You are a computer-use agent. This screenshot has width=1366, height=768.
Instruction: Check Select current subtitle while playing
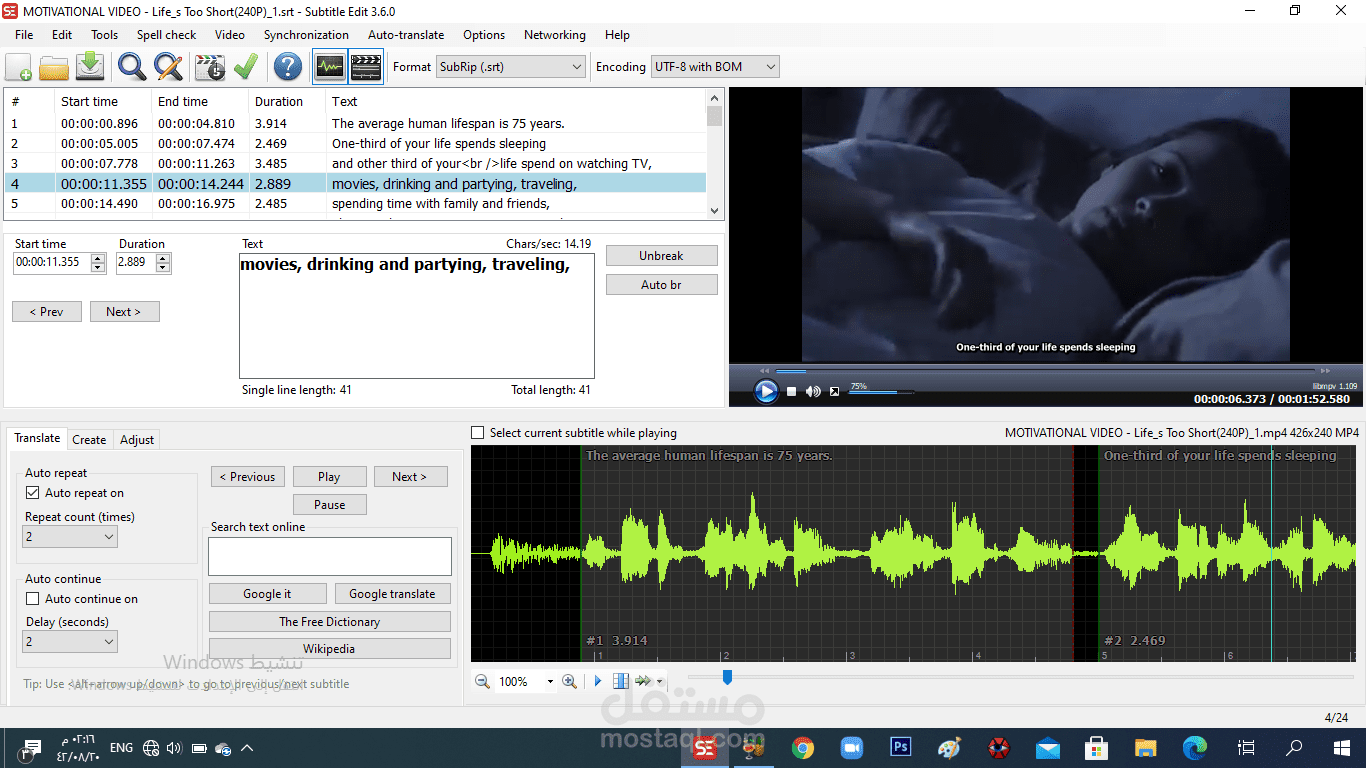point(479,433)
